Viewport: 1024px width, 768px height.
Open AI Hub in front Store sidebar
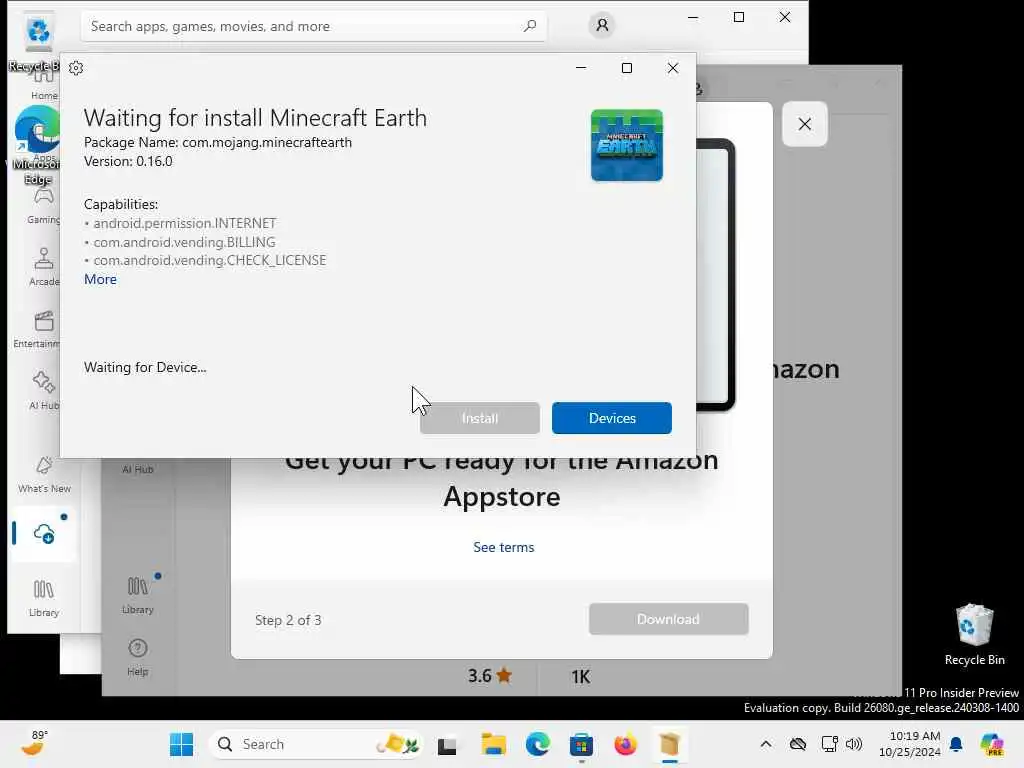44,391
